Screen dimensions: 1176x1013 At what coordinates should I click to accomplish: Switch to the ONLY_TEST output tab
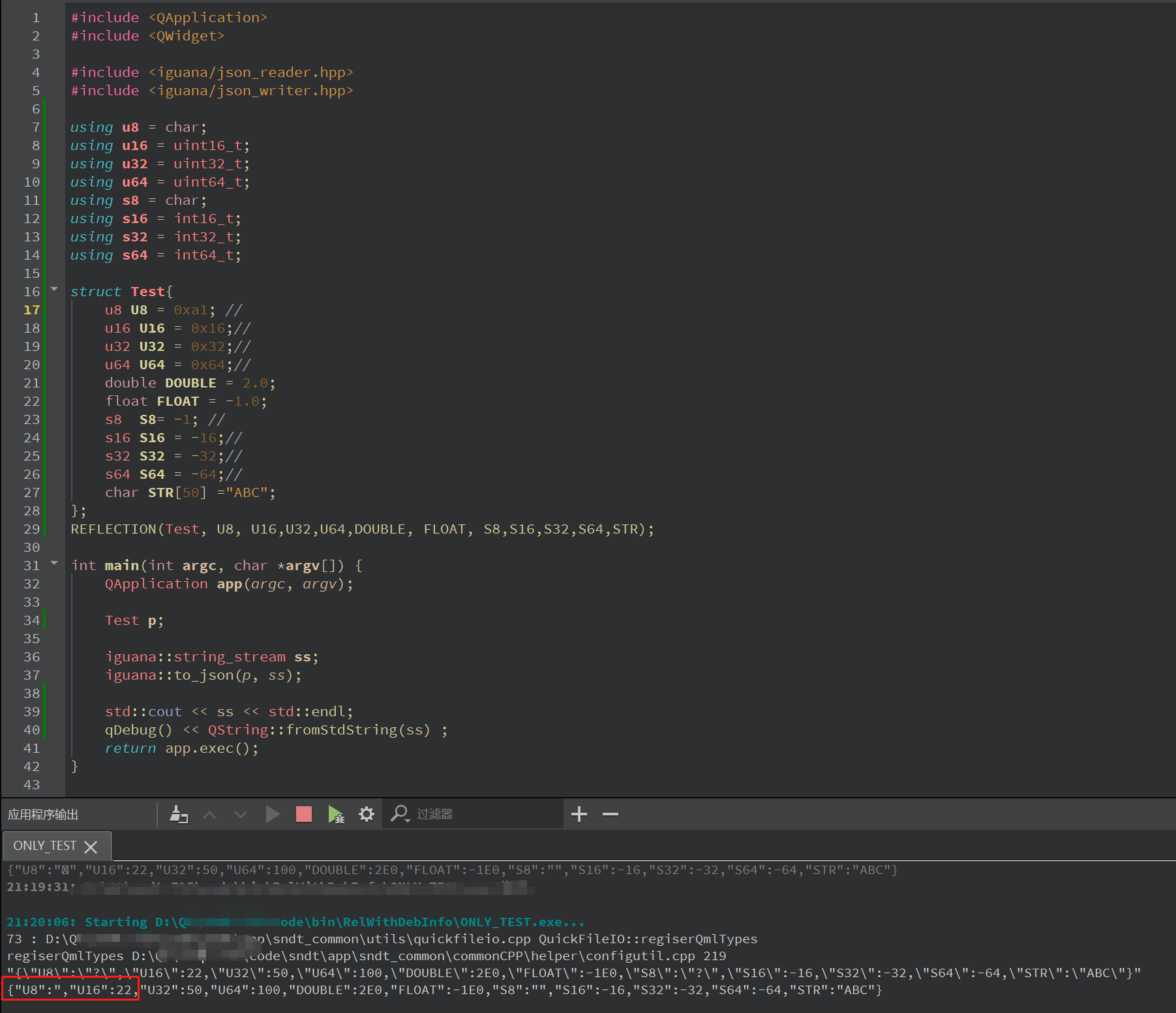(44, 845)
